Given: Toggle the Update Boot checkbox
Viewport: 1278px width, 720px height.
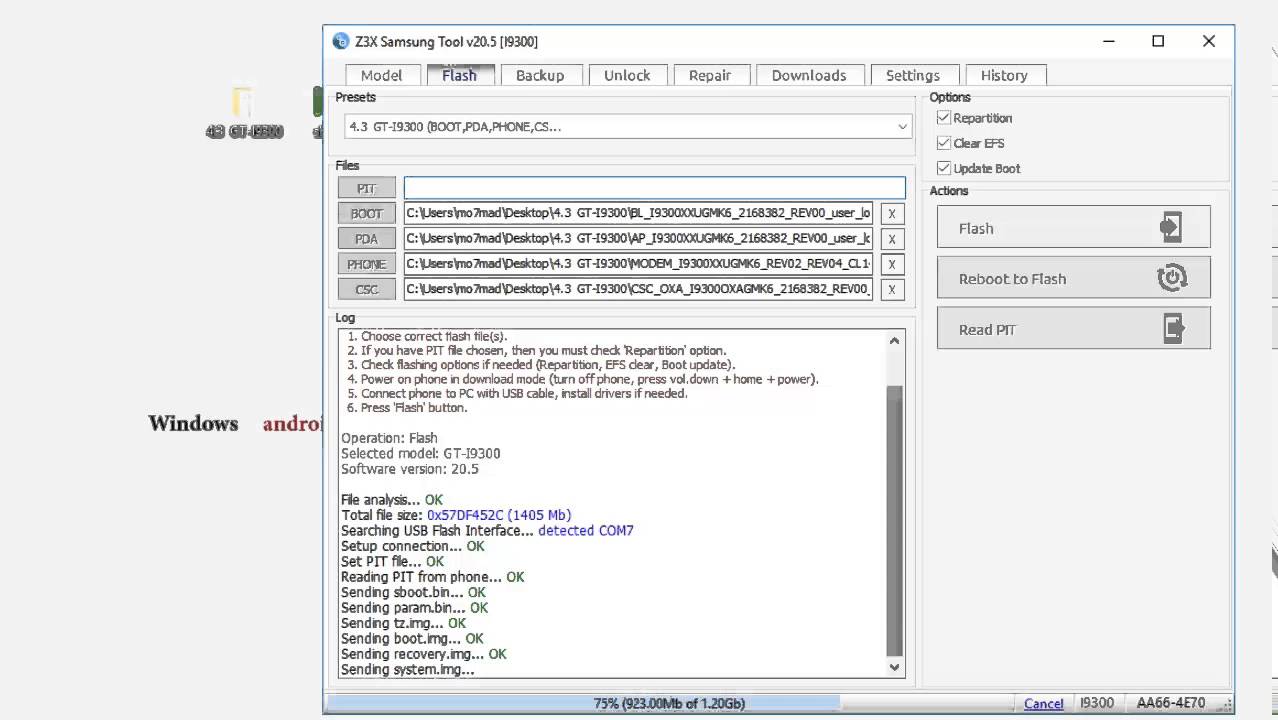Looking at the screenshot, I should [943, 168].
